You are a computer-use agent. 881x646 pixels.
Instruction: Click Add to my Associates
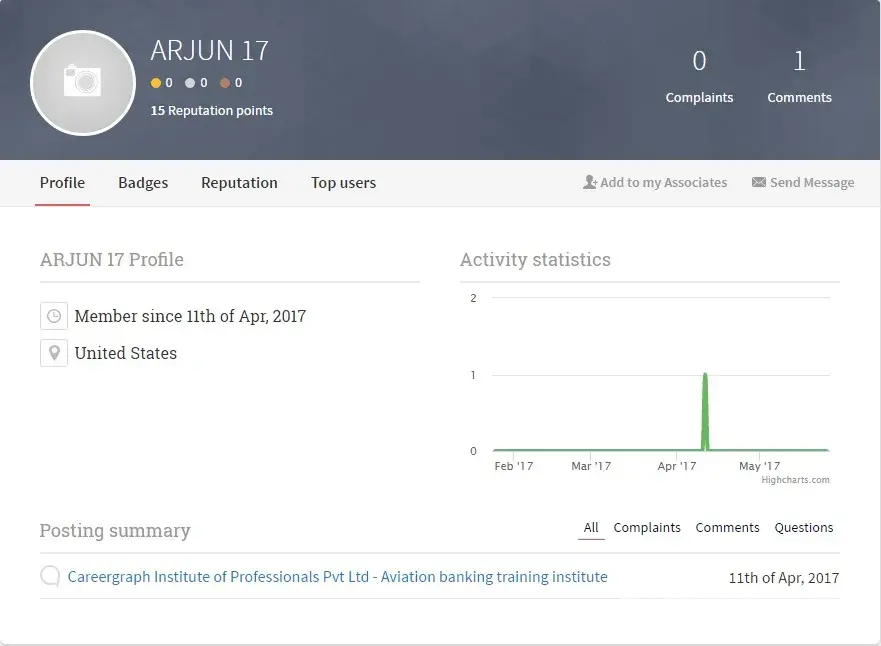[x=655, y=183]
